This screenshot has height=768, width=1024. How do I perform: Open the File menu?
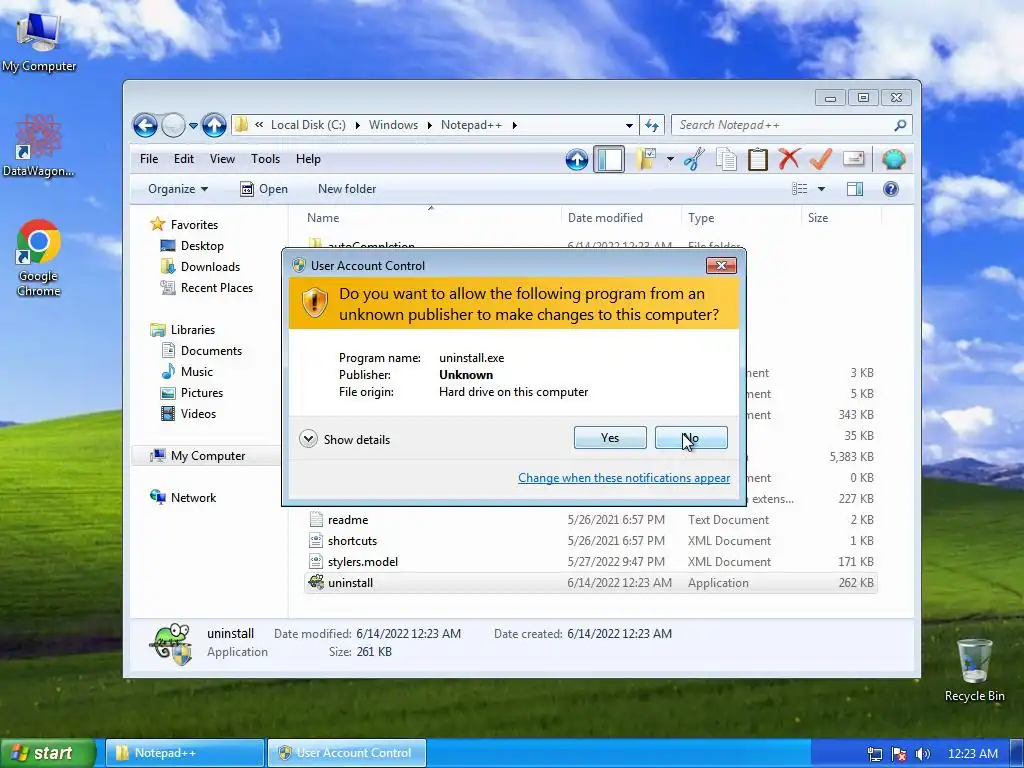coord(149,159)
